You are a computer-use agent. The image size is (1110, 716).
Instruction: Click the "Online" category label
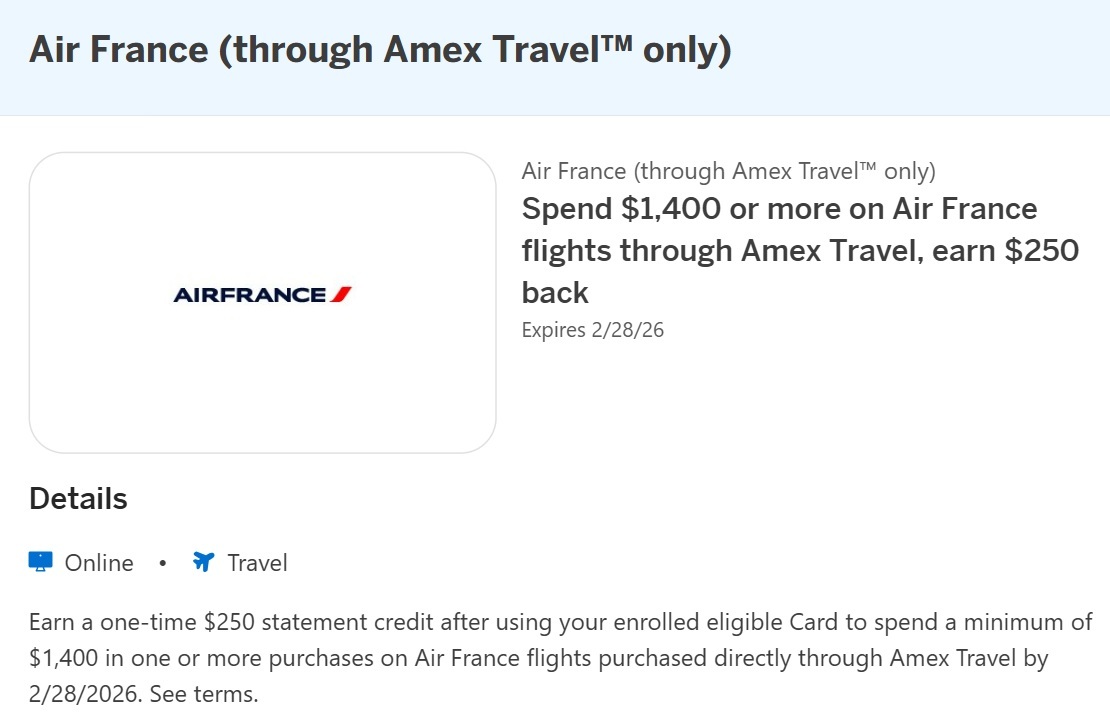(99, 563)
